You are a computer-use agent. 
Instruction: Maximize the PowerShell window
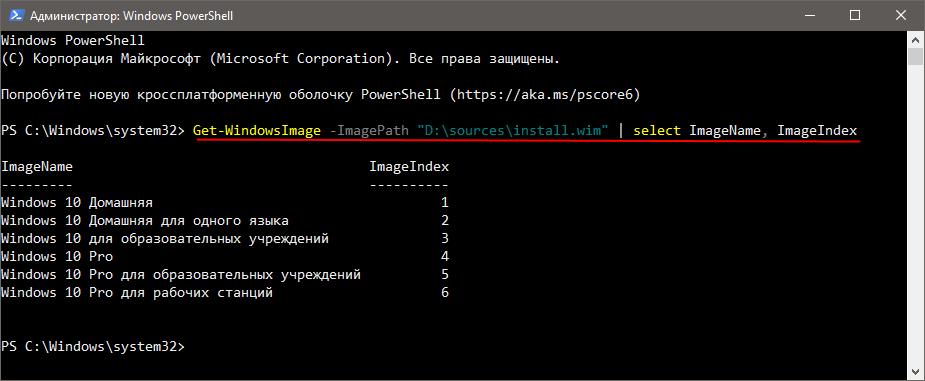[x=854, y=16]
